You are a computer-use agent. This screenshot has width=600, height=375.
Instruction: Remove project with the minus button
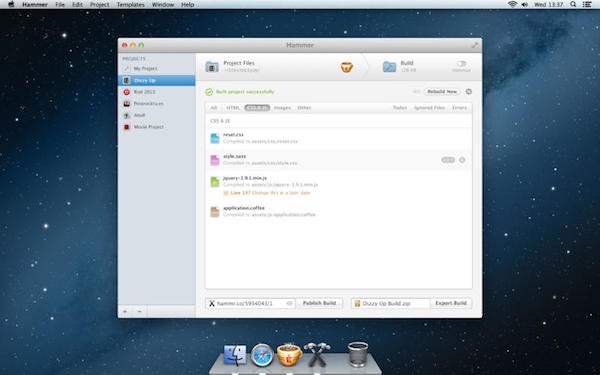pos(140,311)
